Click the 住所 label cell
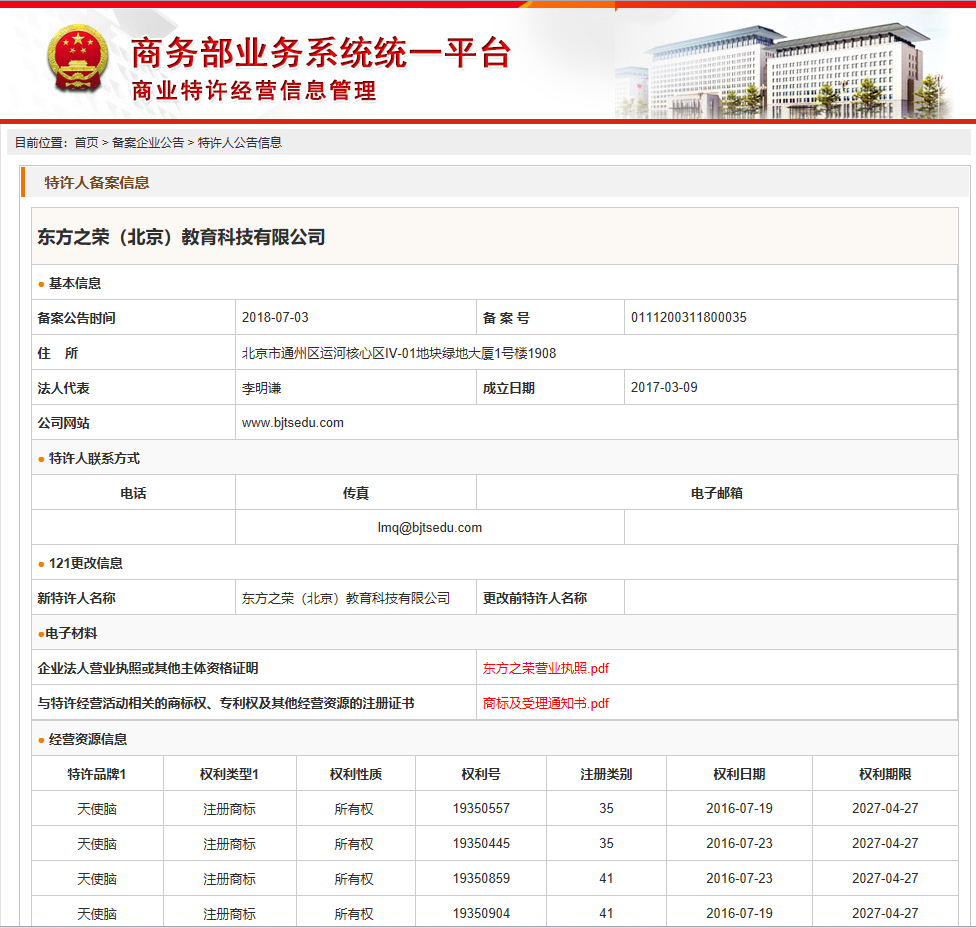This screenshot has height=928, width=976. tap(58, 353)
